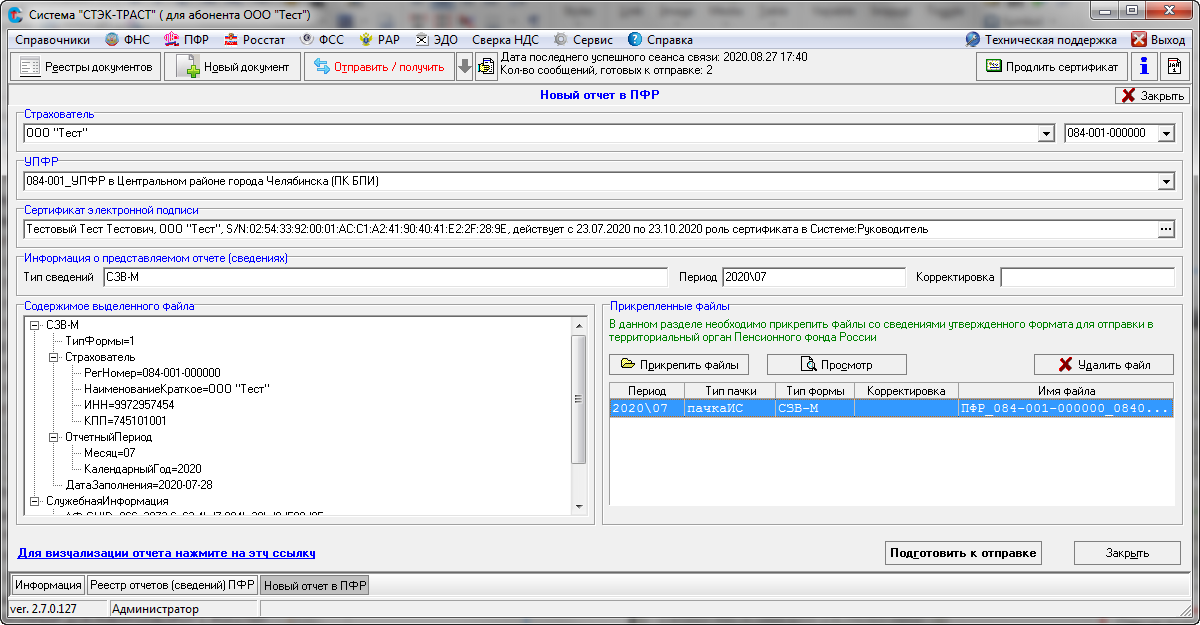Click Техническая поддержка in the menu bar

coord(1041,40)
